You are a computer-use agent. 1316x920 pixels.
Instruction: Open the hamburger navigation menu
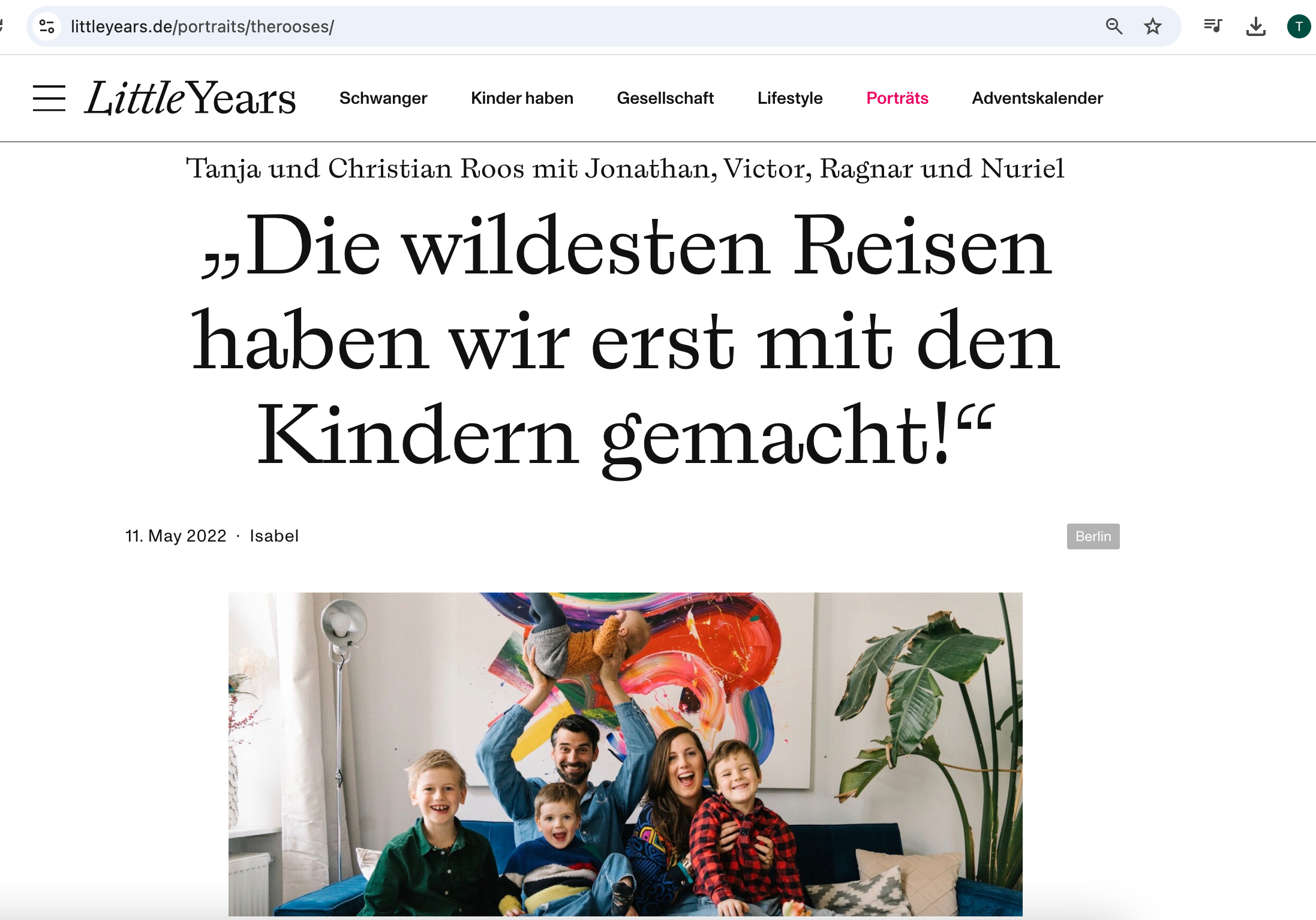pyautogui.click(x=49, y=98)
